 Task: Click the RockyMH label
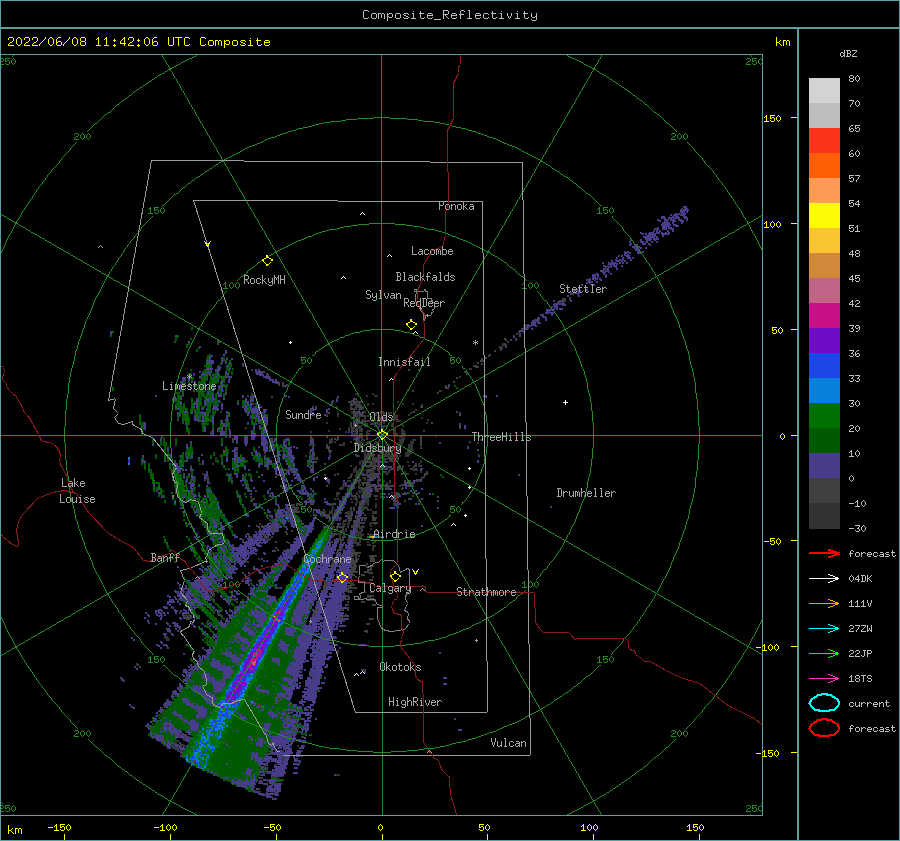pyautogui.click(x=264, y=280)
